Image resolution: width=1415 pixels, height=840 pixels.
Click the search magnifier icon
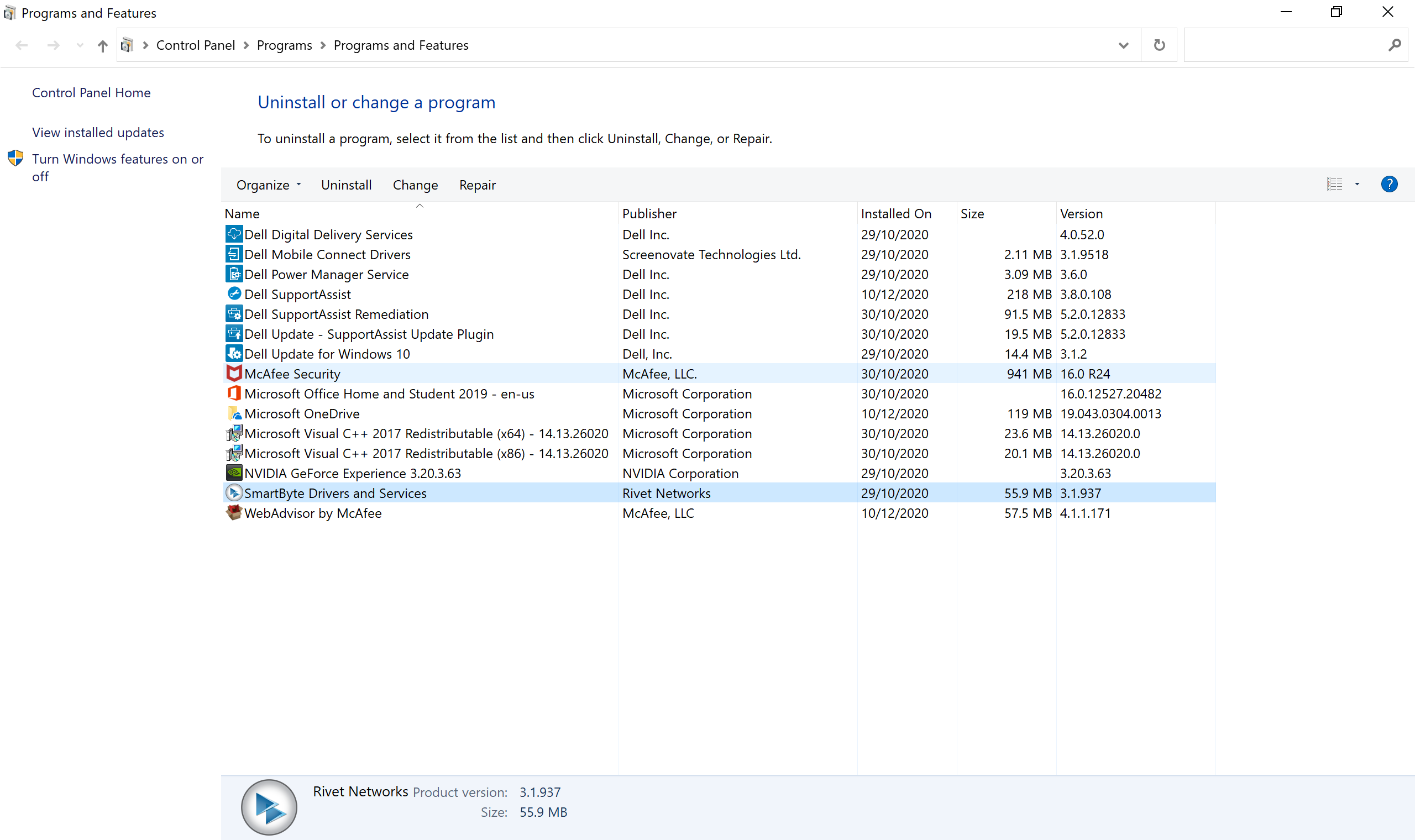1394,45
